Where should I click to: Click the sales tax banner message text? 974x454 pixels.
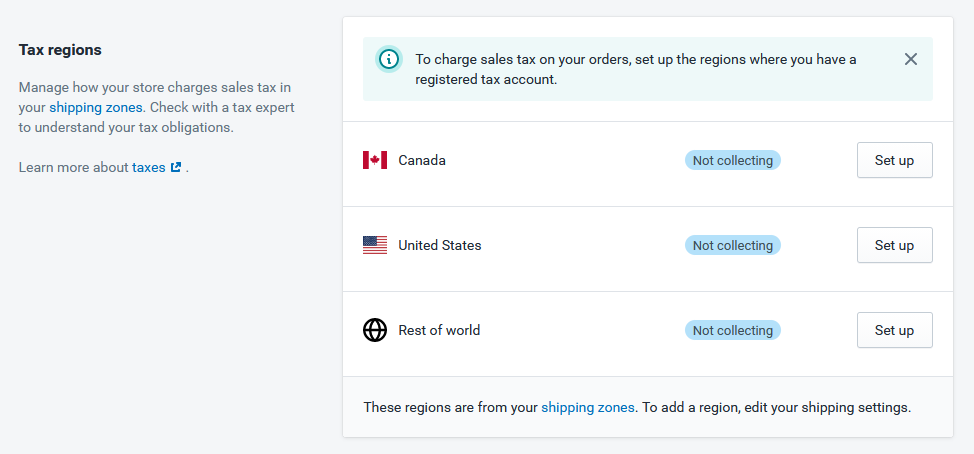[x=636, y=69]
